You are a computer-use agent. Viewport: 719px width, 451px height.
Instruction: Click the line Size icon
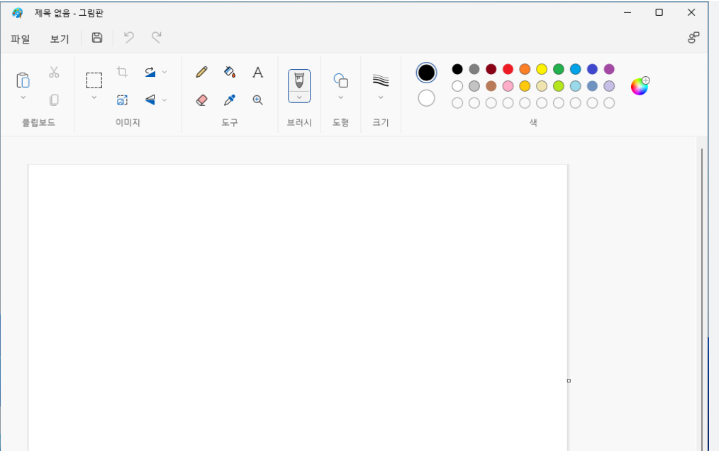(381, 80)
